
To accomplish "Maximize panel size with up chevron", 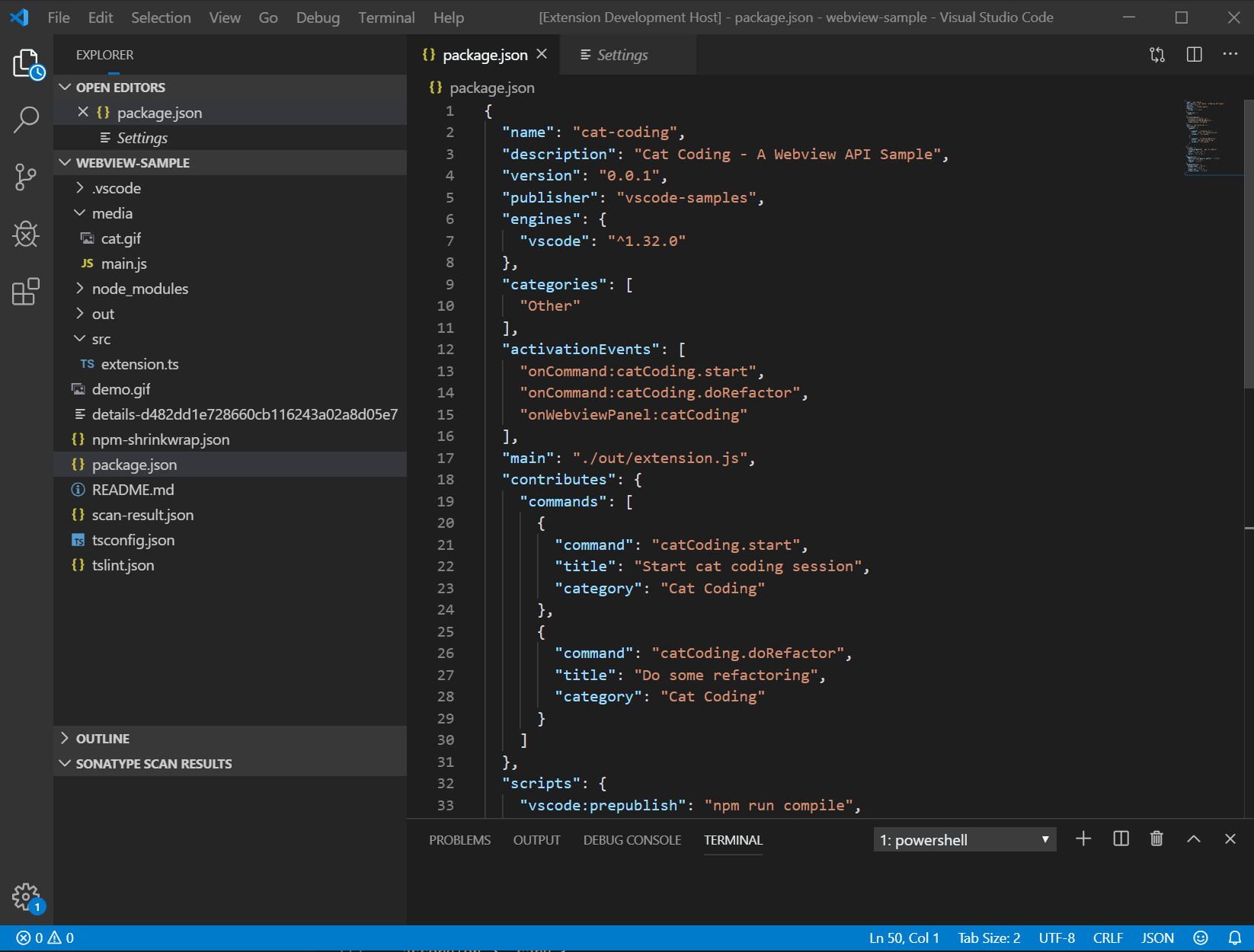I will pos(1194,839).
